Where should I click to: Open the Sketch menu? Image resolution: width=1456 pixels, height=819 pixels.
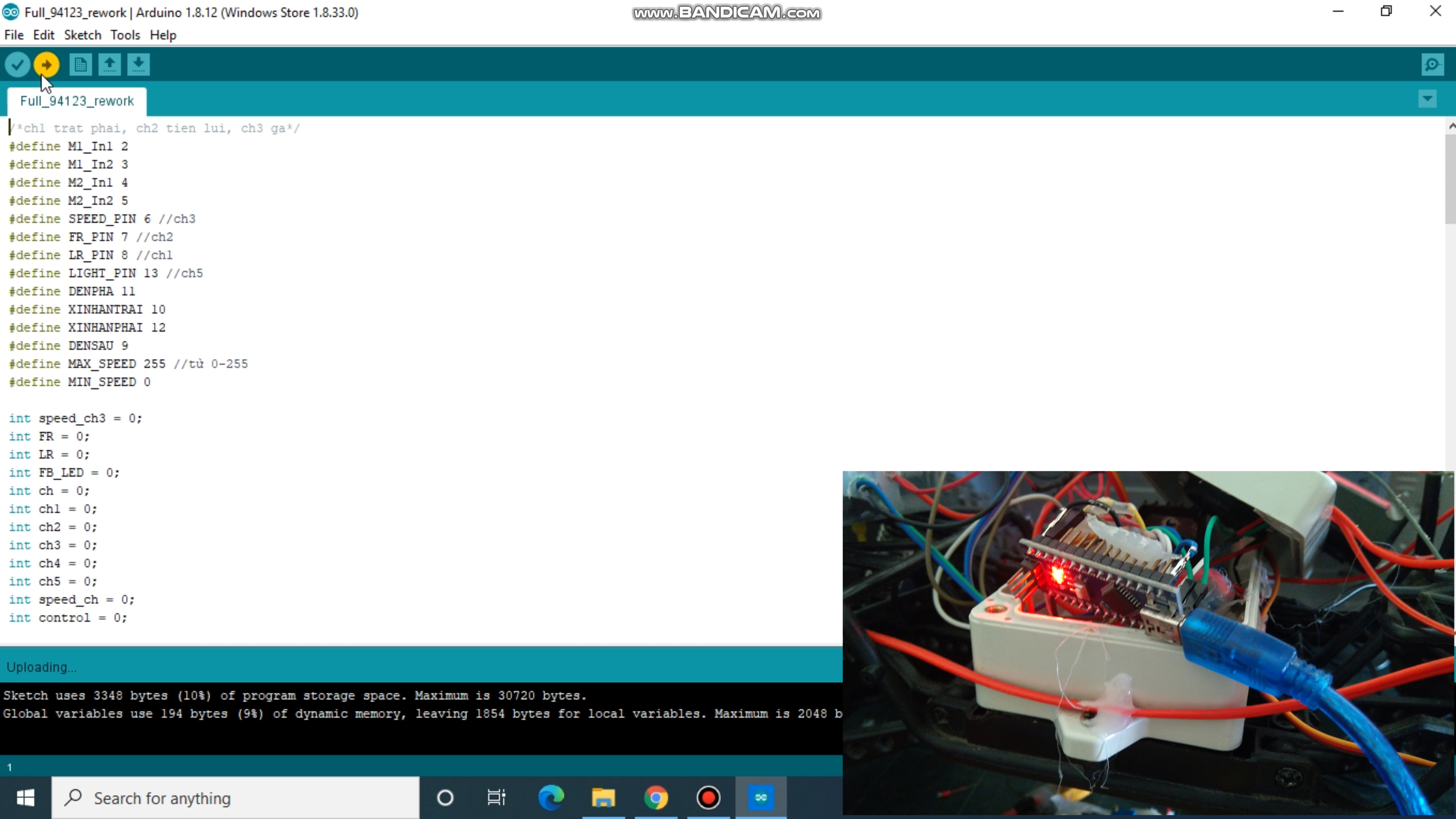[83, 35]
